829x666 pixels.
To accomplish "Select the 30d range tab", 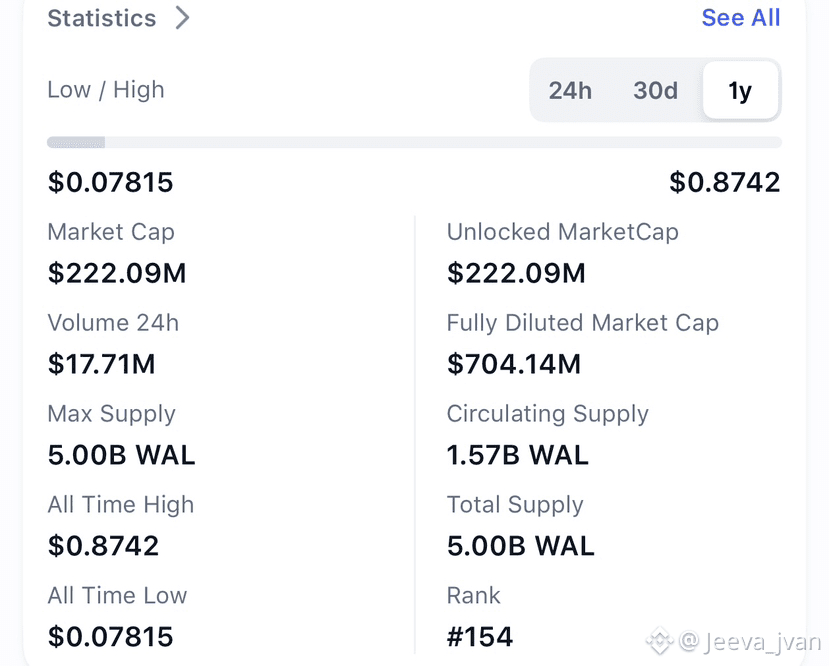I will click(655, 91).
